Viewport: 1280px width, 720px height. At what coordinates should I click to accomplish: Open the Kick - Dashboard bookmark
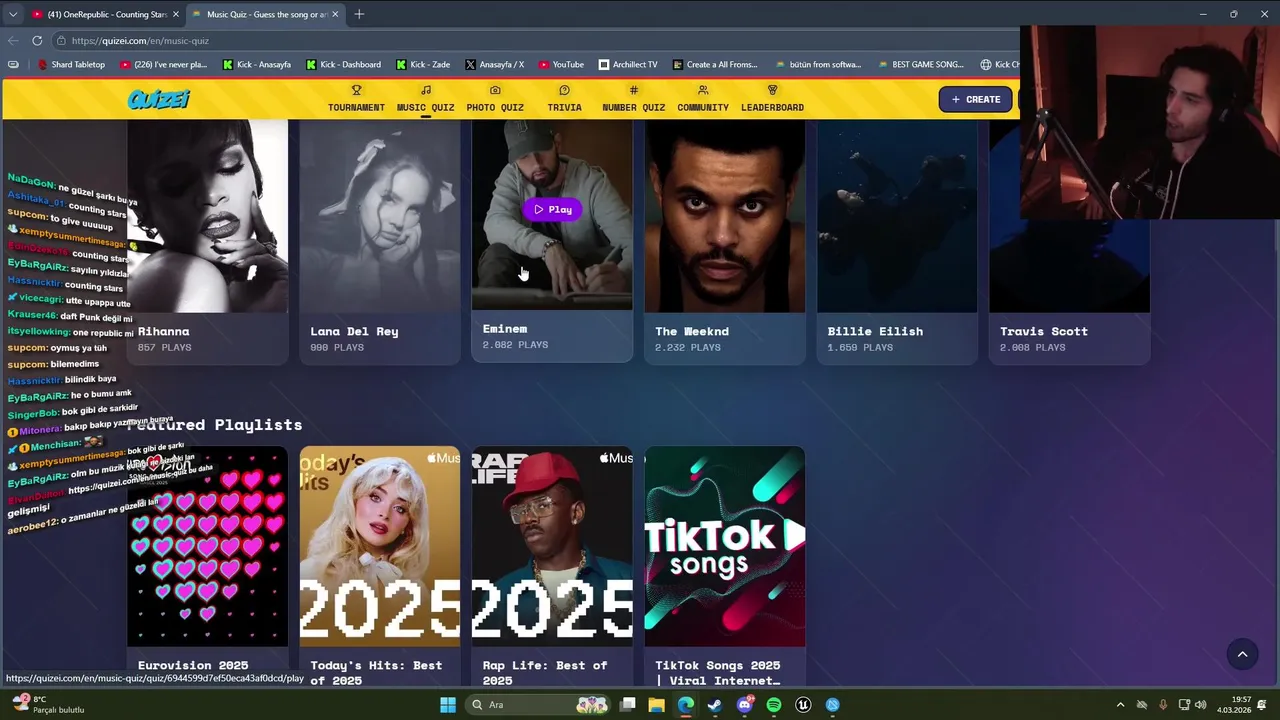[344, 65]
